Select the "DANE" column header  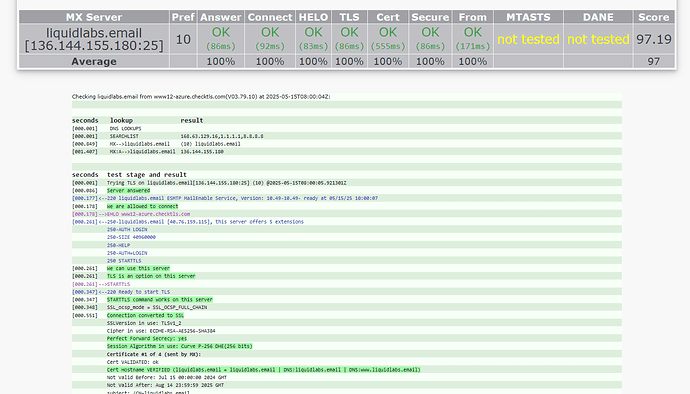[x=598, y=17]
